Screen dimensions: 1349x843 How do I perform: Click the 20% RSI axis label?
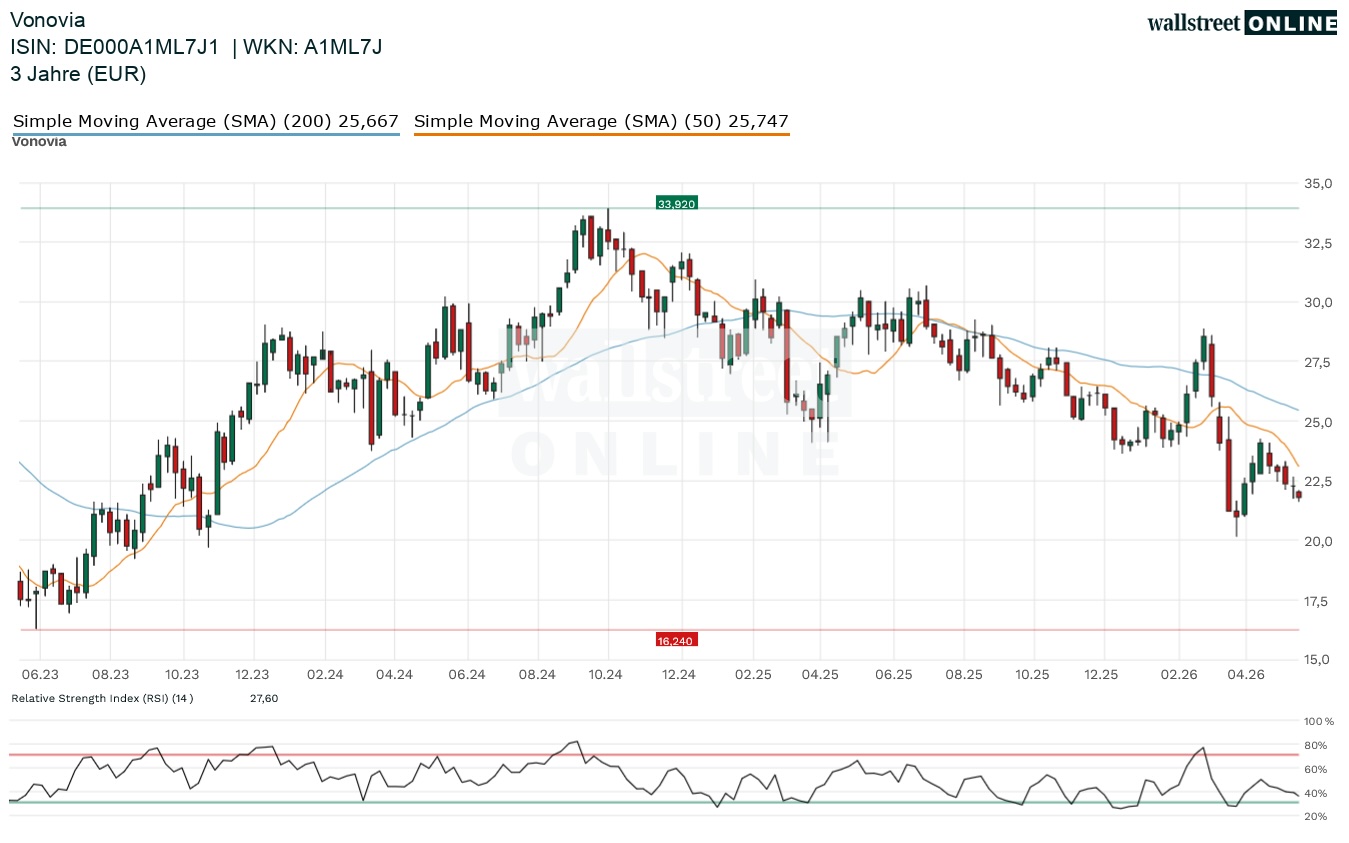point(1315,816)
